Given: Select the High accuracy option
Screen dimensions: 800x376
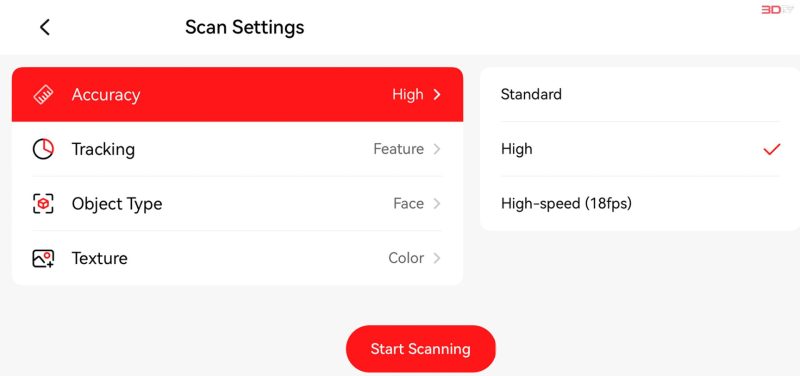Looking at the screenshot, I should point(640,149).
